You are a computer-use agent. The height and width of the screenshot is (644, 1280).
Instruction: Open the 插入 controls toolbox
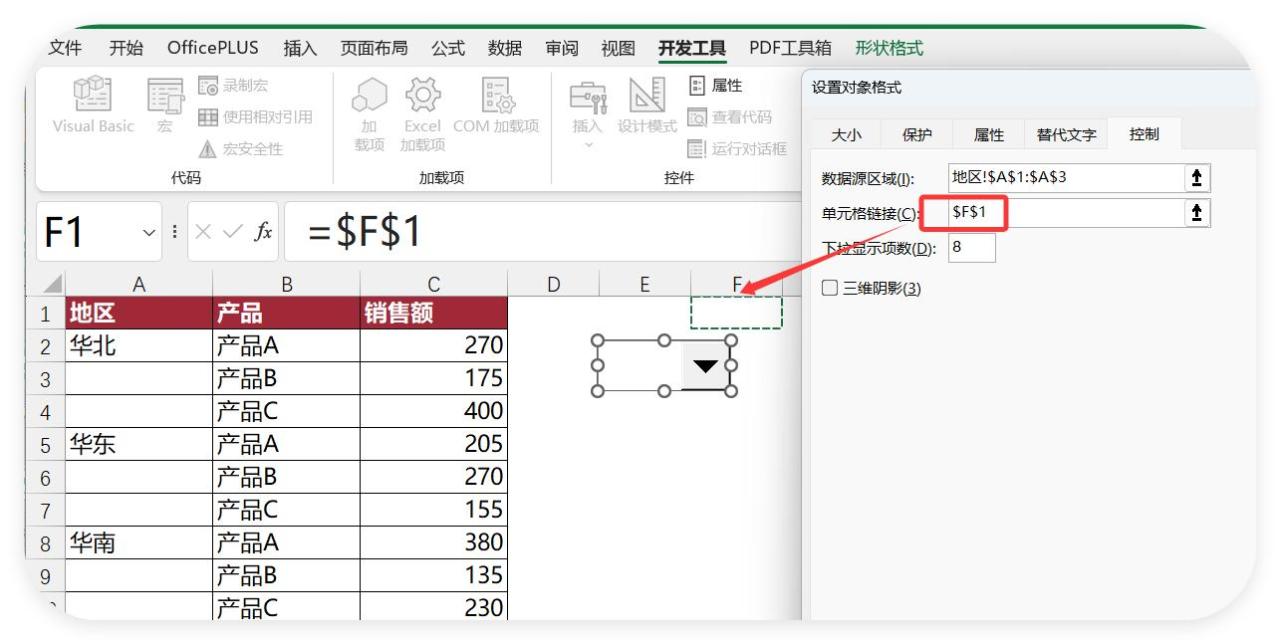[x=588, y=112]
